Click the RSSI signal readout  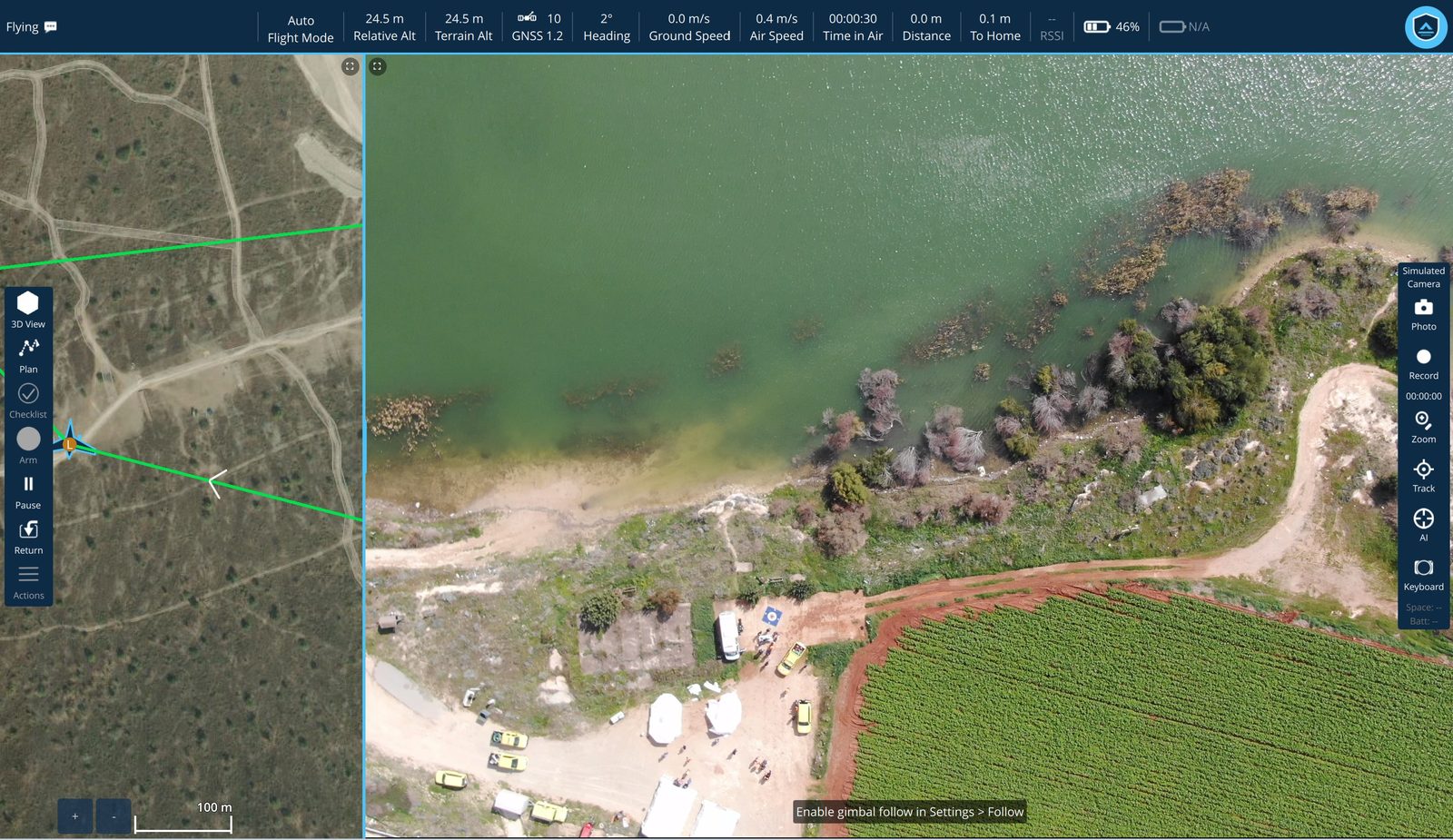point(1052,28)
